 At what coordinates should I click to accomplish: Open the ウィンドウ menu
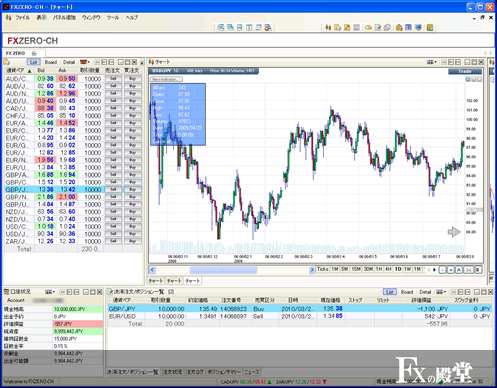[91, 17]
